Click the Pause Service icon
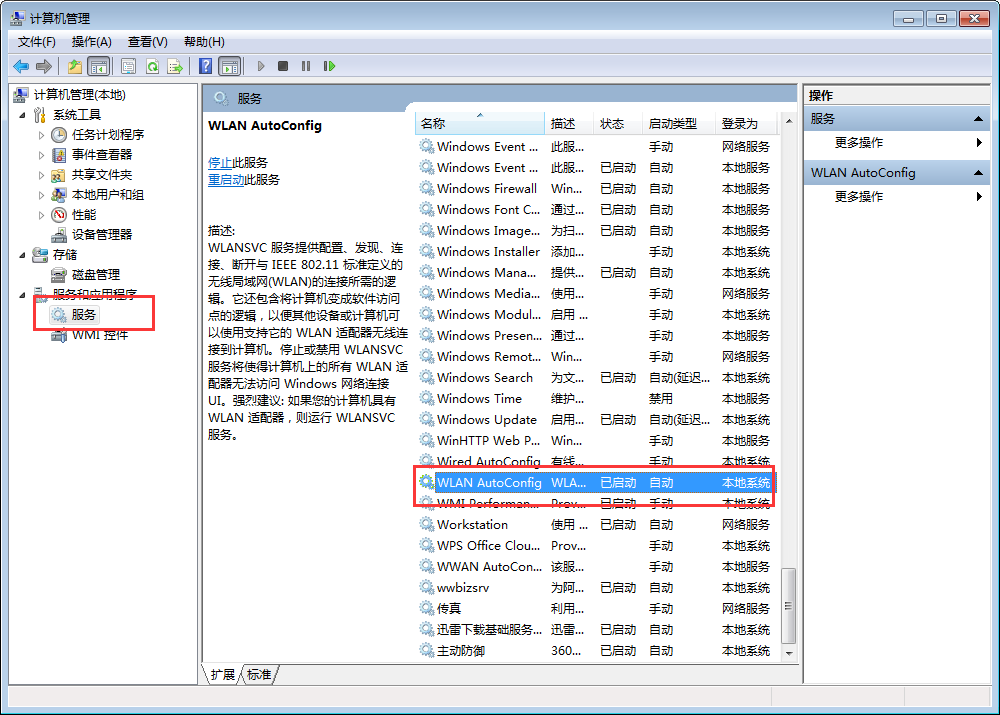 306,66
